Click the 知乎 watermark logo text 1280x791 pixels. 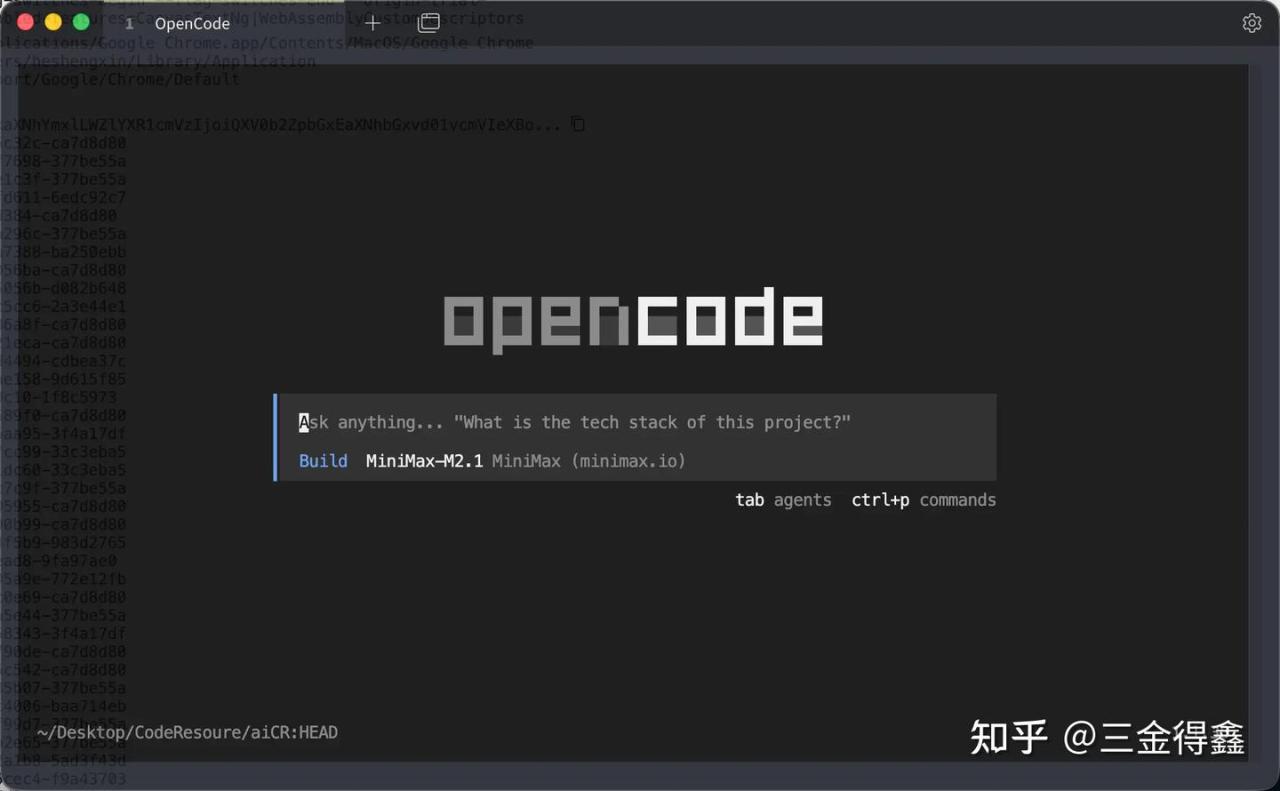(x=1008, y=738)
